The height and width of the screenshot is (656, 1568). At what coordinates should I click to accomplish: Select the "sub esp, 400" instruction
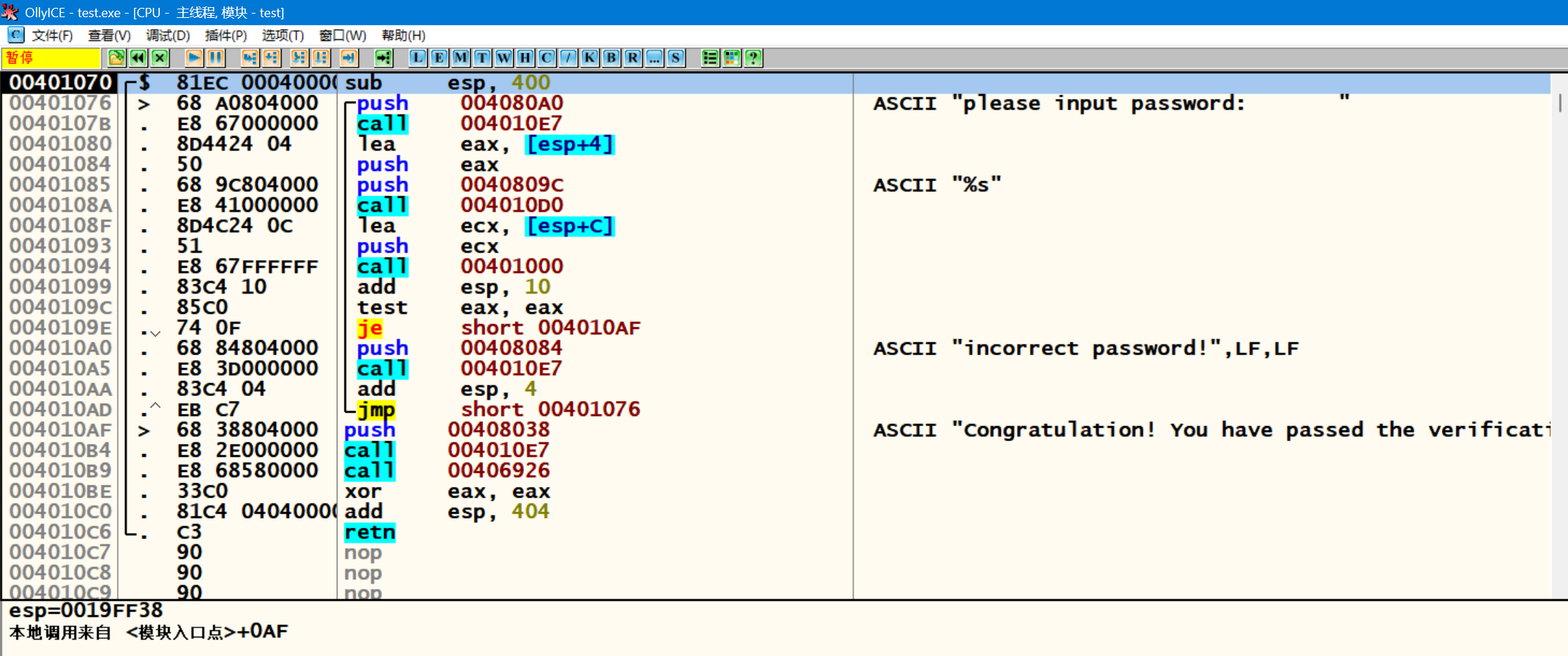point(447,83)
